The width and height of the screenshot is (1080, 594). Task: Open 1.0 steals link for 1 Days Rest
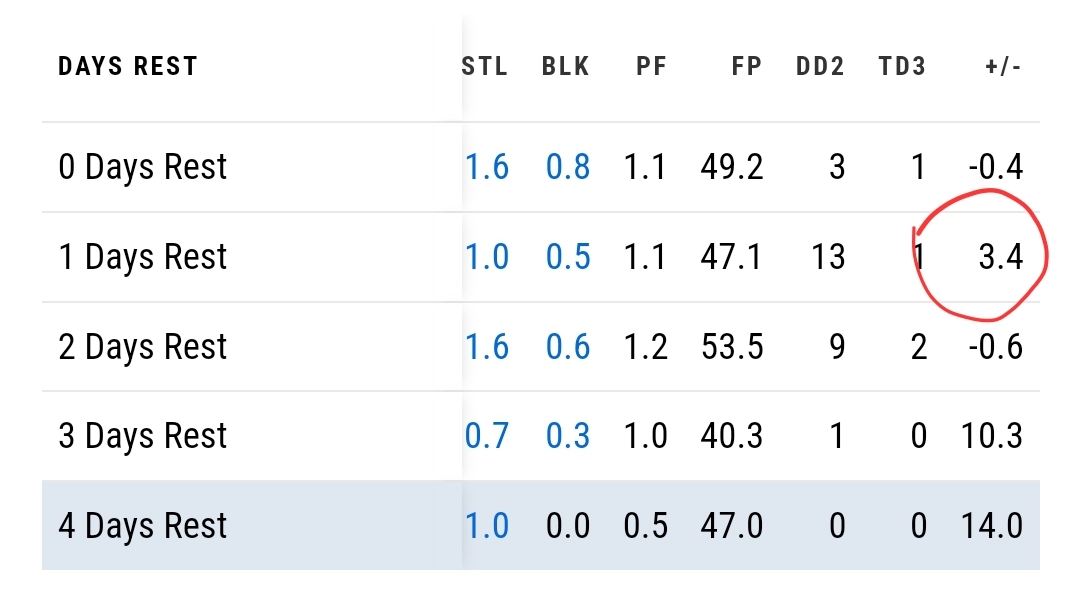click(x=487, y=257)
